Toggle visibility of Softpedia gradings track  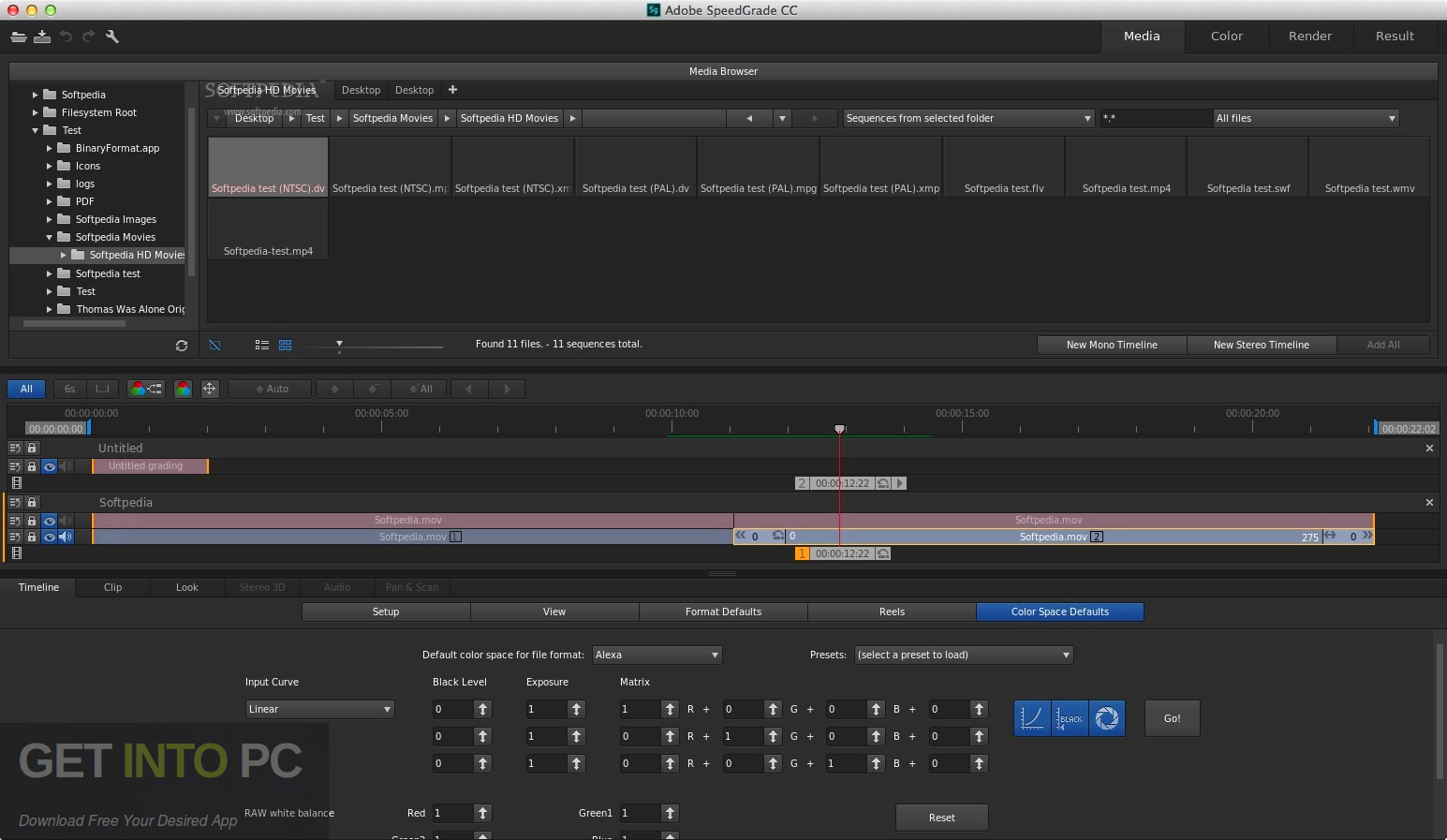pyautogui.click(x=49, y=521)
